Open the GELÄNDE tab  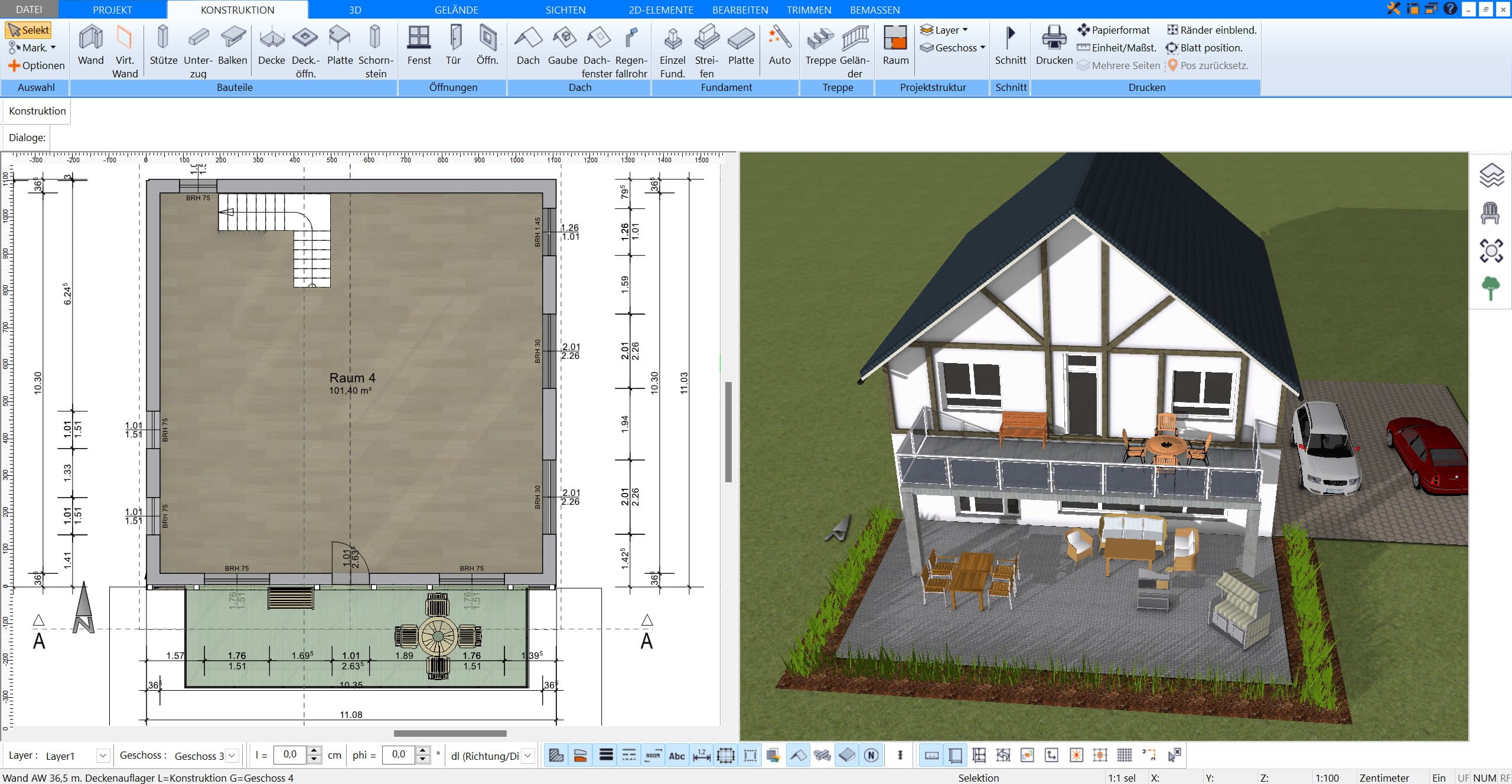pos(456,9)
